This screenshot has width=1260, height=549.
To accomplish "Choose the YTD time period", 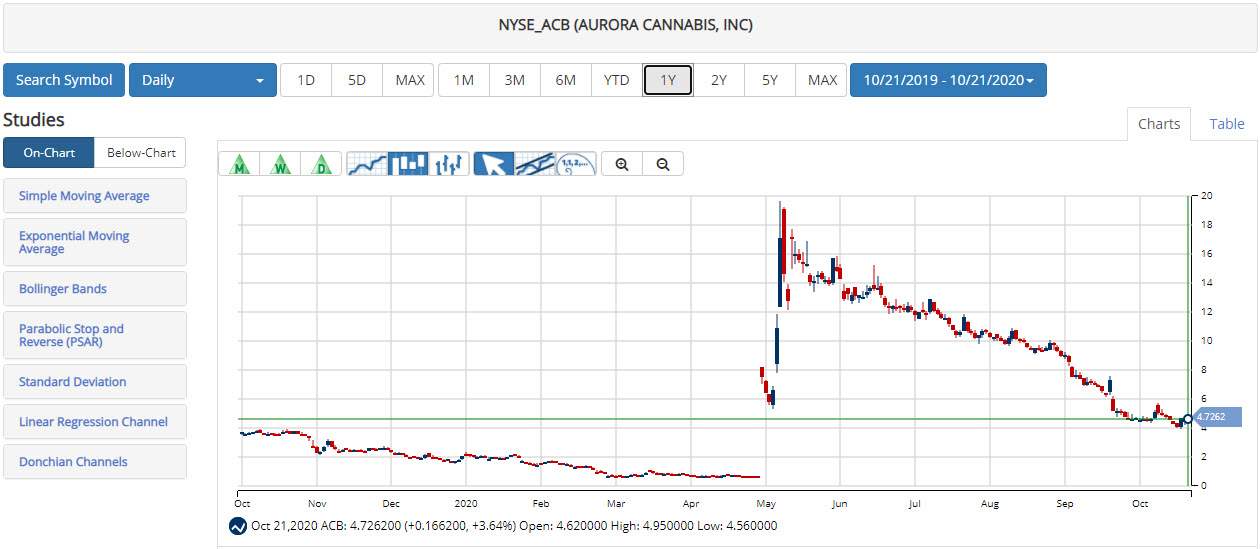I will [x=617, y=80].
